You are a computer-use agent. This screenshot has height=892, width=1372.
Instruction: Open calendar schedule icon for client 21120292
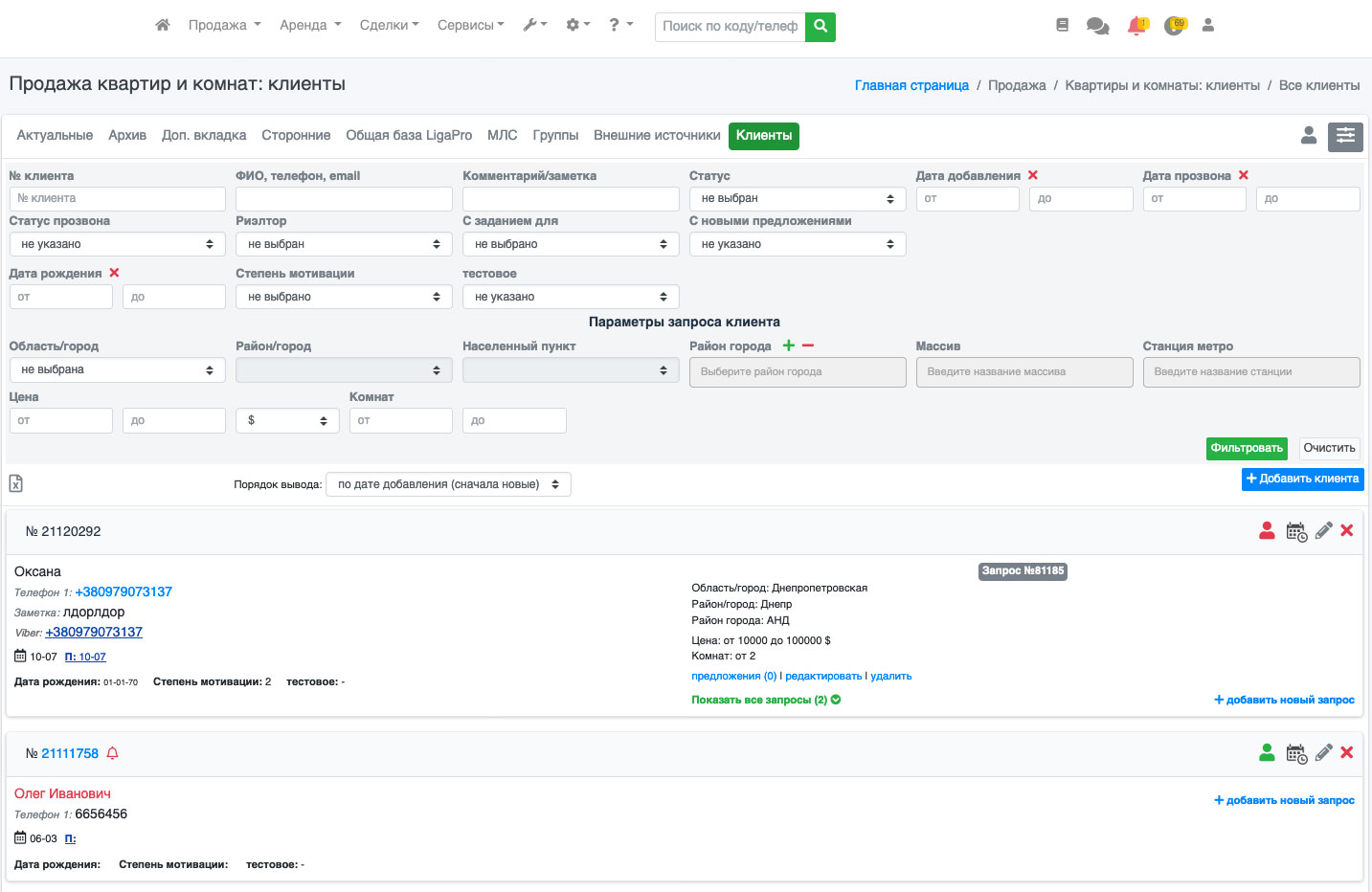1296,532
